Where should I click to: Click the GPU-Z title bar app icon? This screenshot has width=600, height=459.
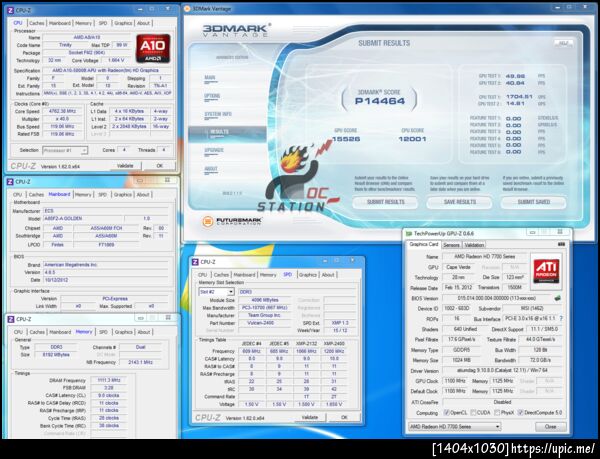409,233
